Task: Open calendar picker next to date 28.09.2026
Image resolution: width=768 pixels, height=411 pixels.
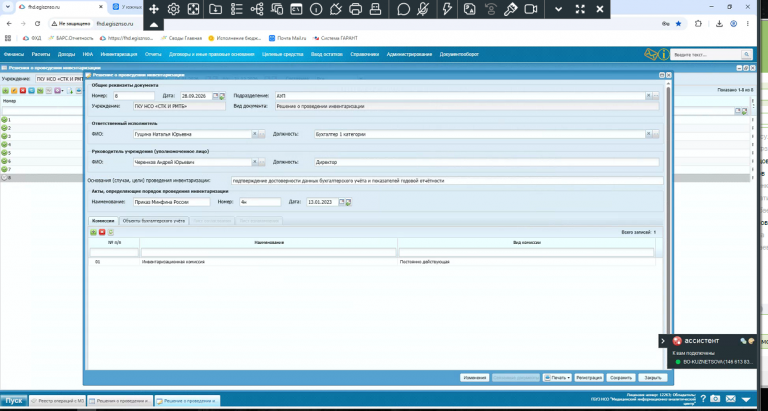Action: (x=215, y=96)
